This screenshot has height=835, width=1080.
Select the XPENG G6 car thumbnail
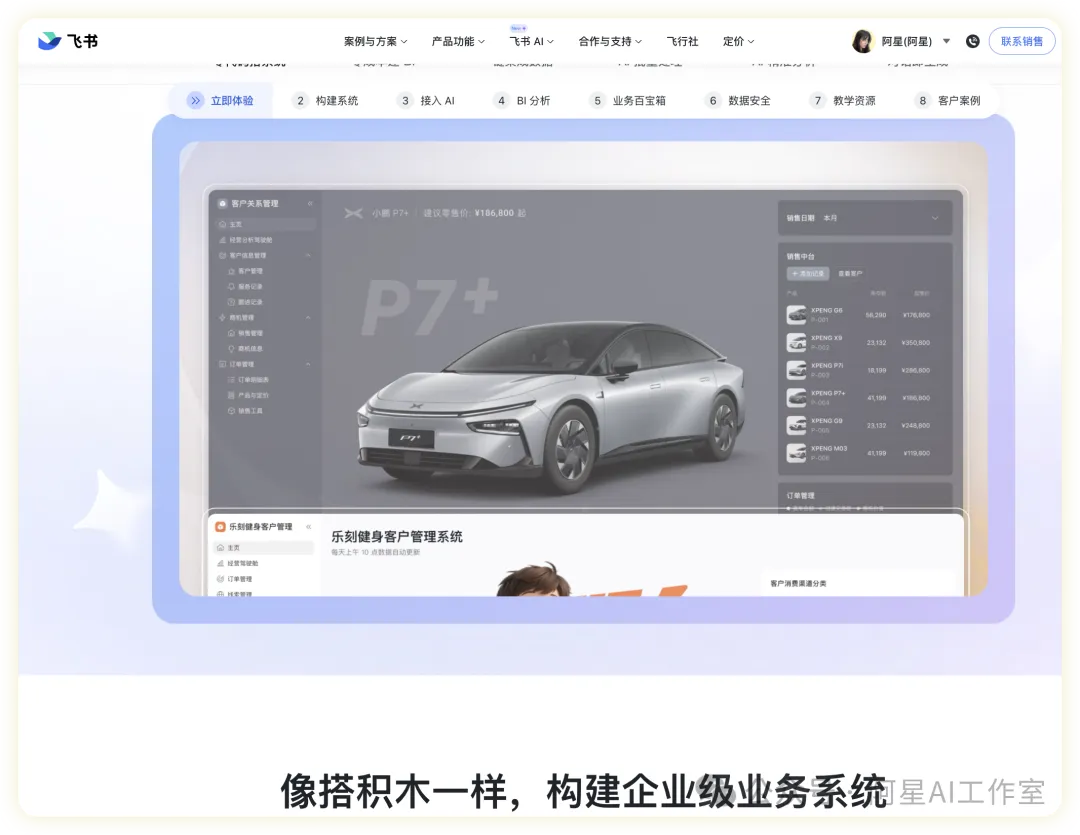[x=796, y=315]
